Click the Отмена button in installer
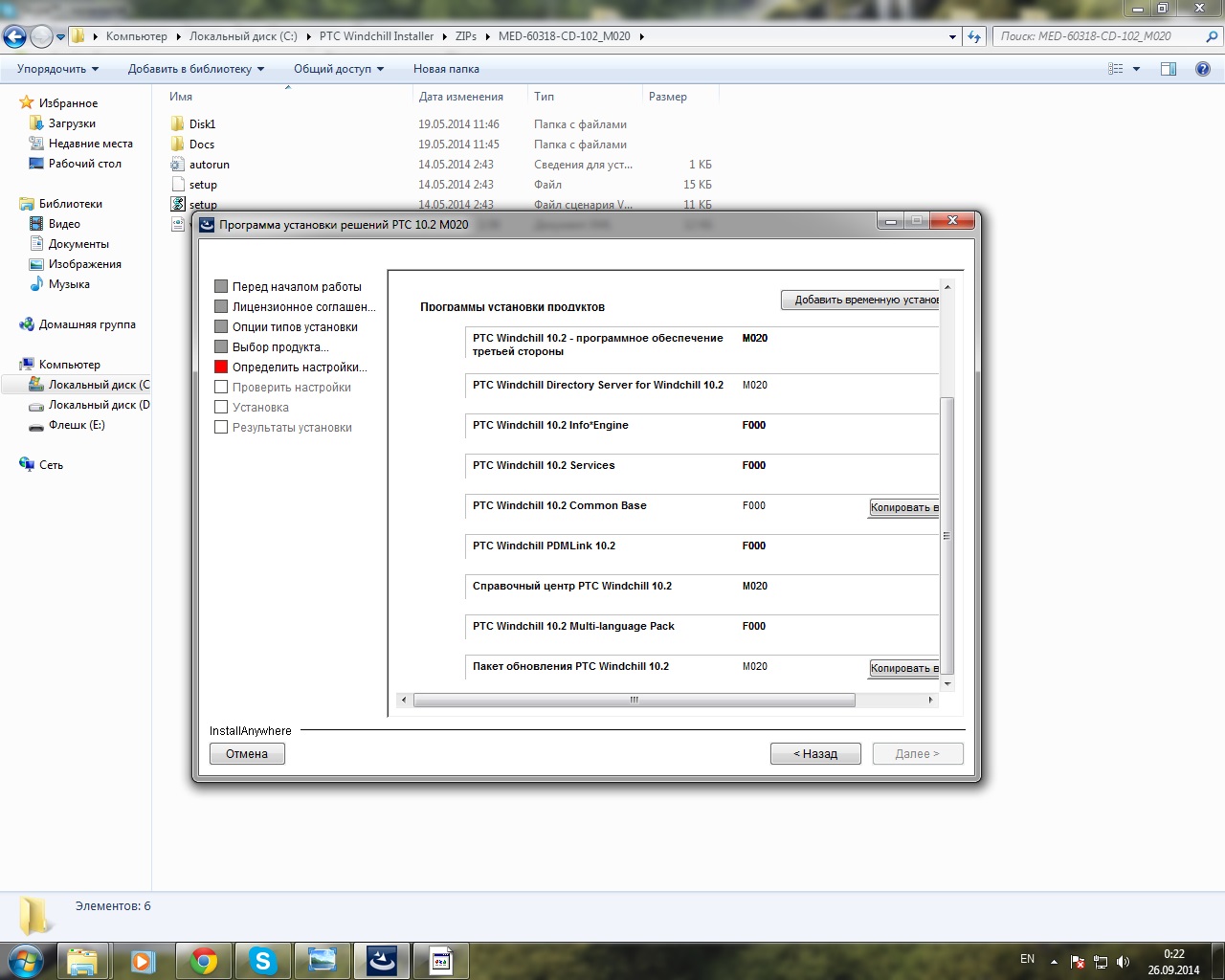 point(247,754)
